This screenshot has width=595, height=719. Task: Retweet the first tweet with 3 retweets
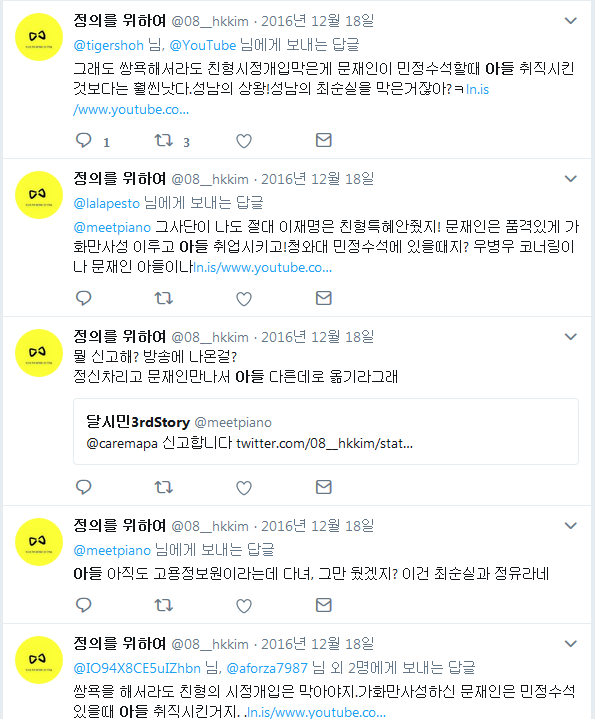pos(164,140)
